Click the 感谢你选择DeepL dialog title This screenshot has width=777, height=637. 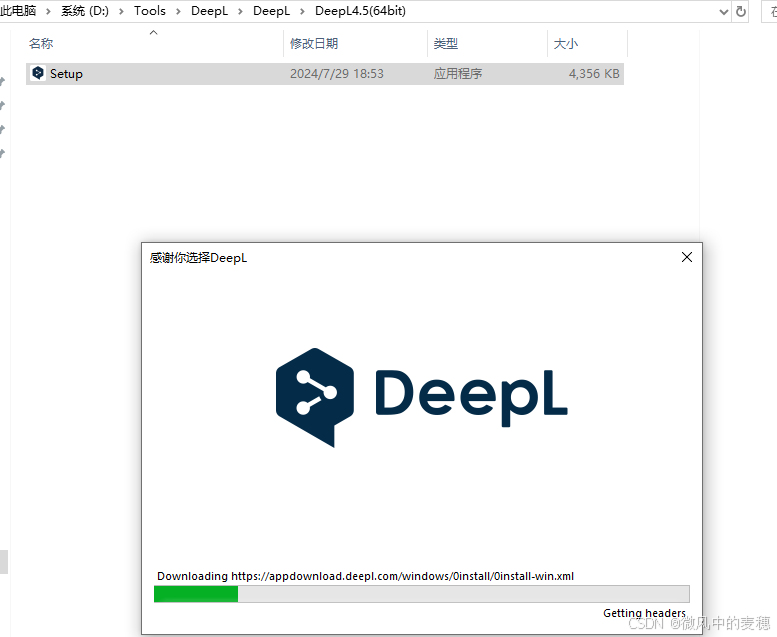[x=198, y=258]
